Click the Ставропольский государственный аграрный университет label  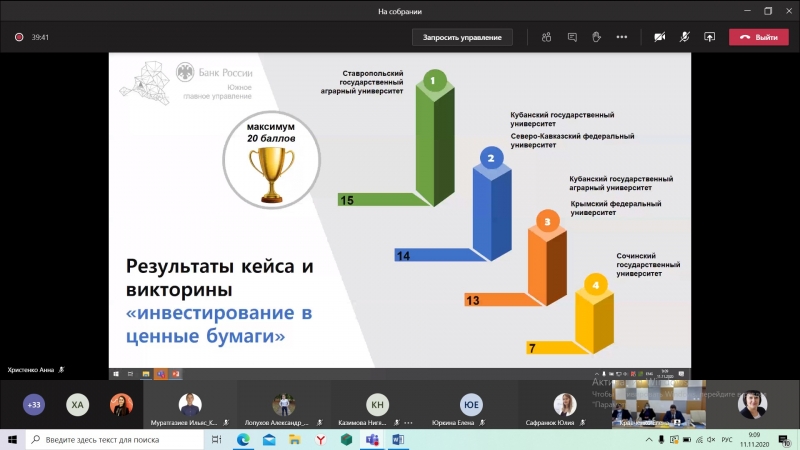[362, 82]
